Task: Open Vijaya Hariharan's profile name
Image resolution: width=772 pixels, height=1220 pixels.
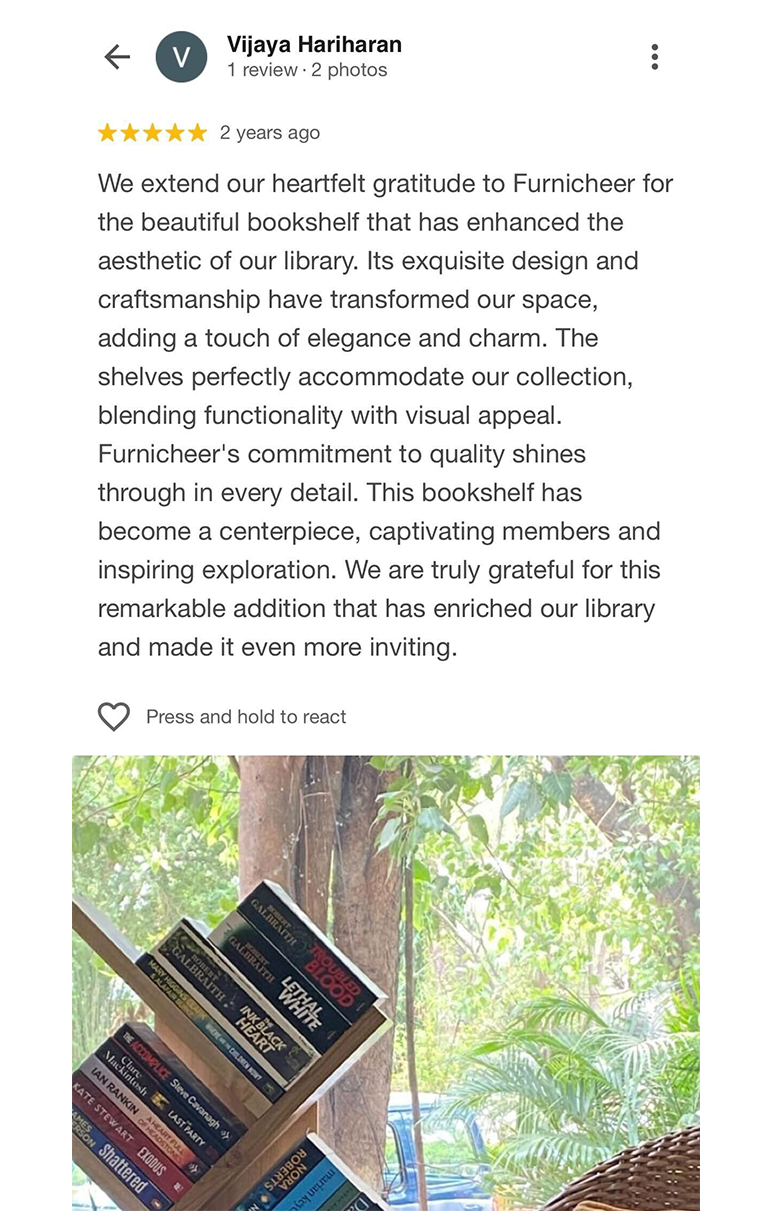Action: coord(314,44)
